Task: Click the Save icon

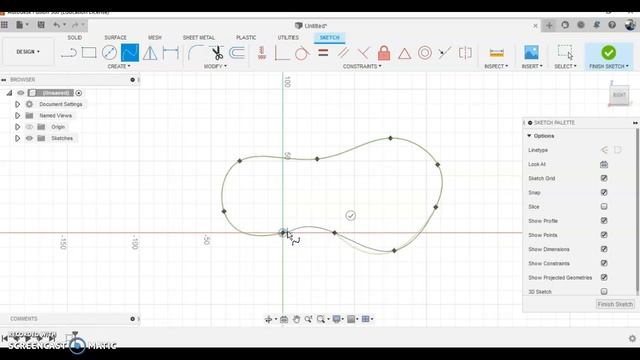Action: click(41, 25)
